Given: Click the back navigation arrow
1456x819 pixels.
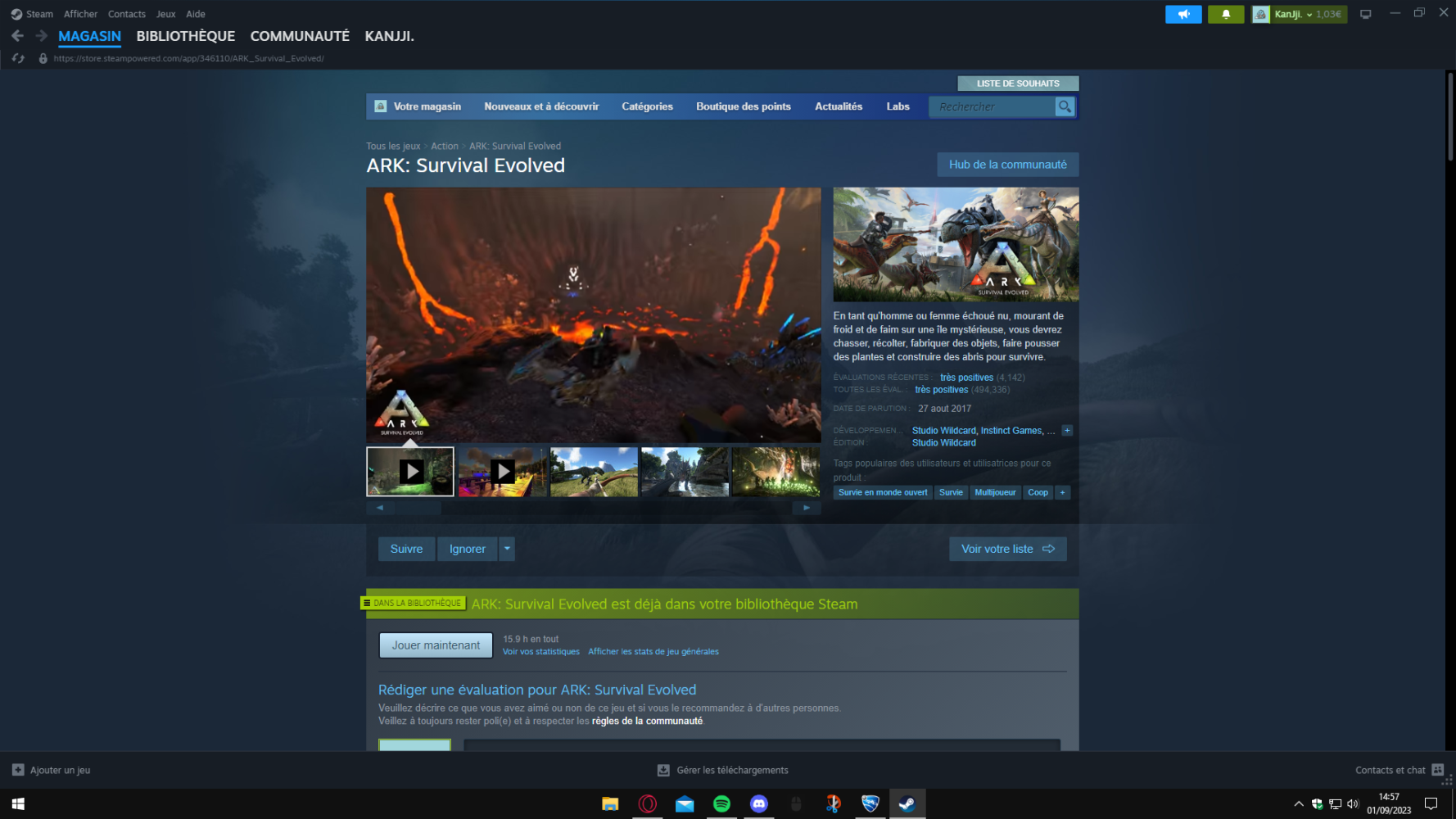Looking at the screenshot, I should pyautogui.click(x=17, y=36).
